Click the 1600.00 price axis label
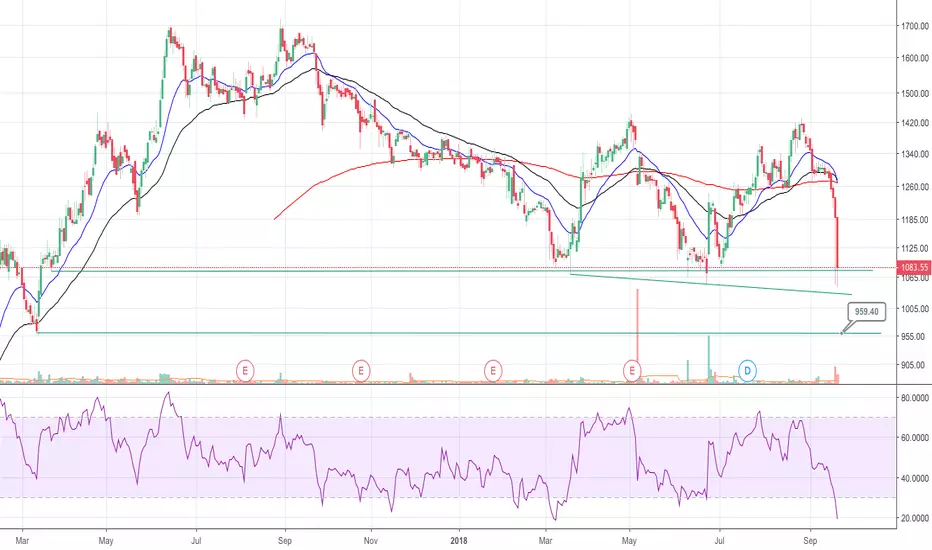Image resolution: width=932 pixels, height=550 pixels. (915, 58)
